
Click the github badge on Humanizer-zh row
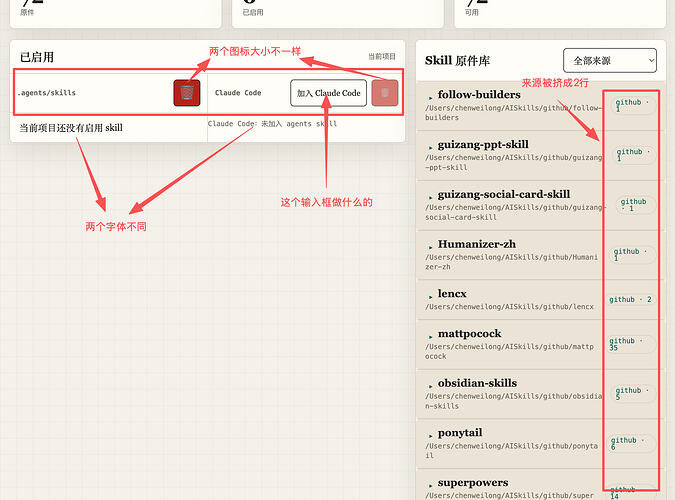pyautogui.click(x=632, y=254)
